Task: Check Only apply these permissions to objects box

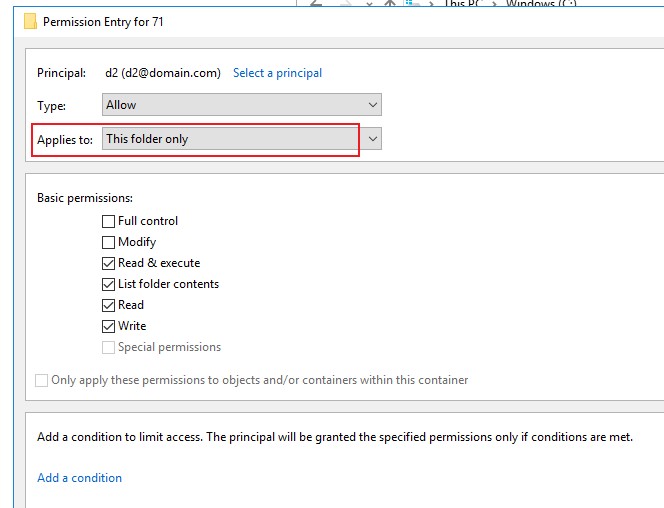Action: click(42, 380)
